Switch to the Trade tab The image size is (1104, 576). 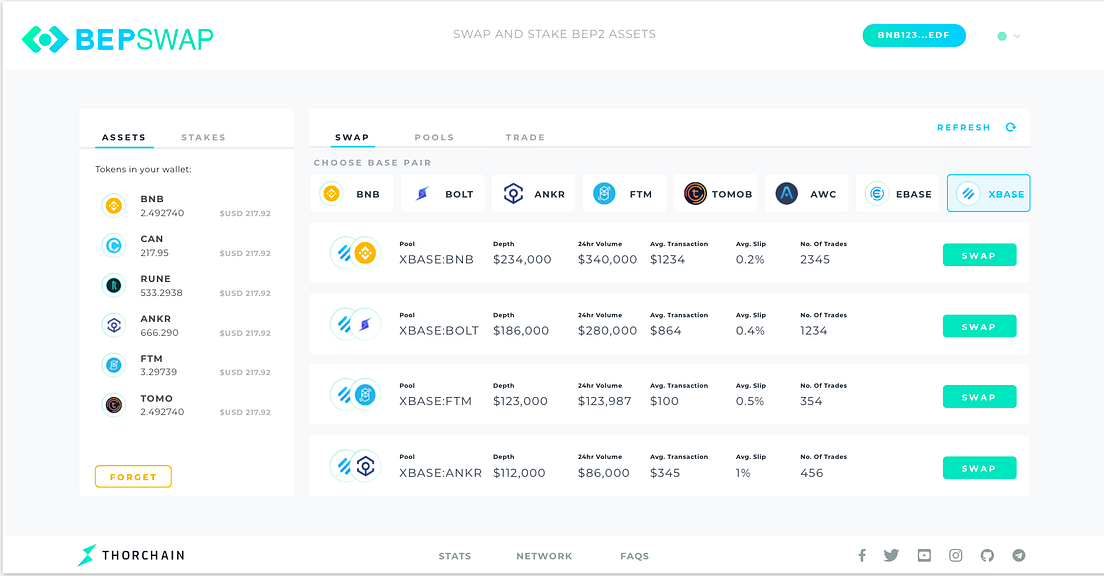pyautogui.click(x=525, y=137)
